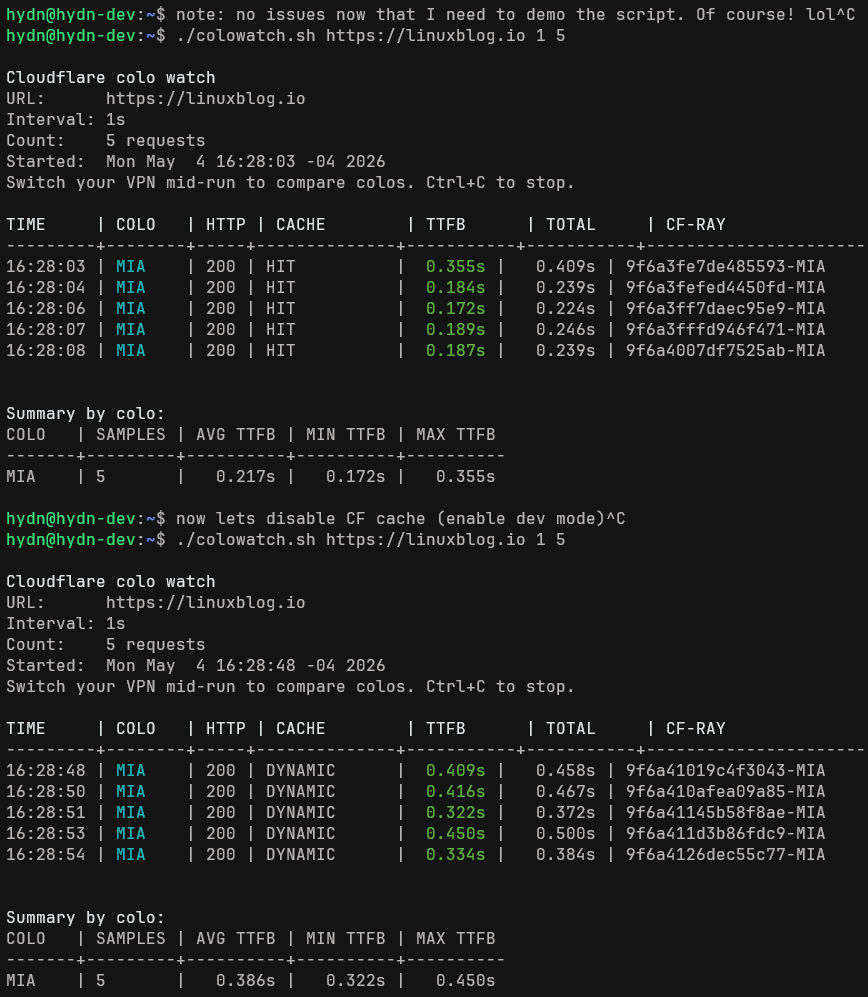
Task: Click the timestamp 16:28:04
Action: [x=46, y=287]
